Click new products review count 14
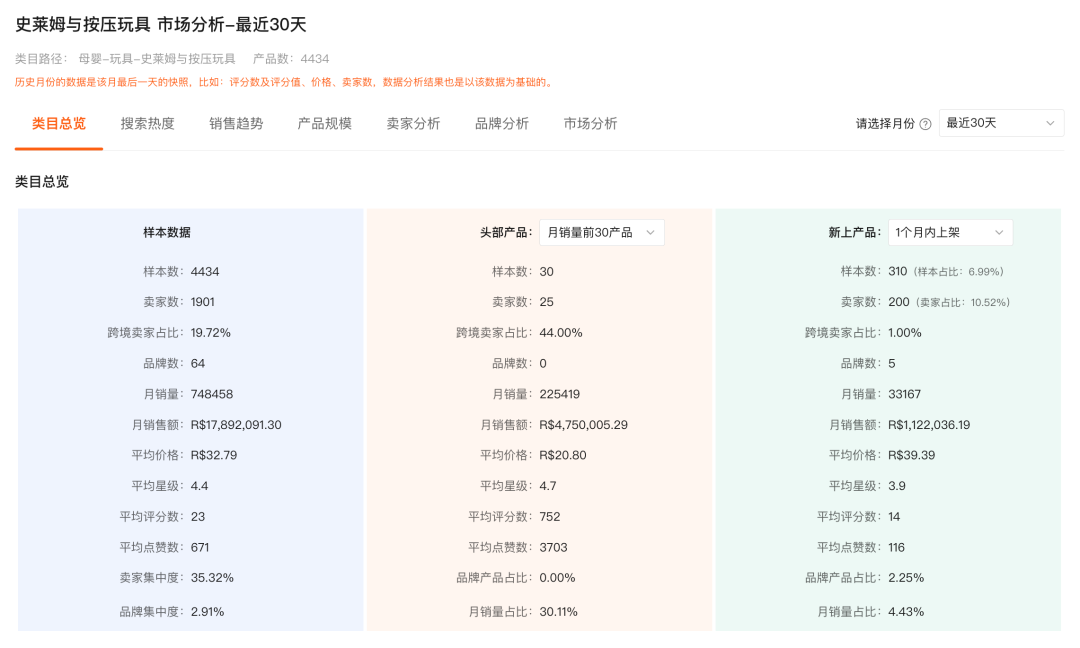 click(894, 516)
